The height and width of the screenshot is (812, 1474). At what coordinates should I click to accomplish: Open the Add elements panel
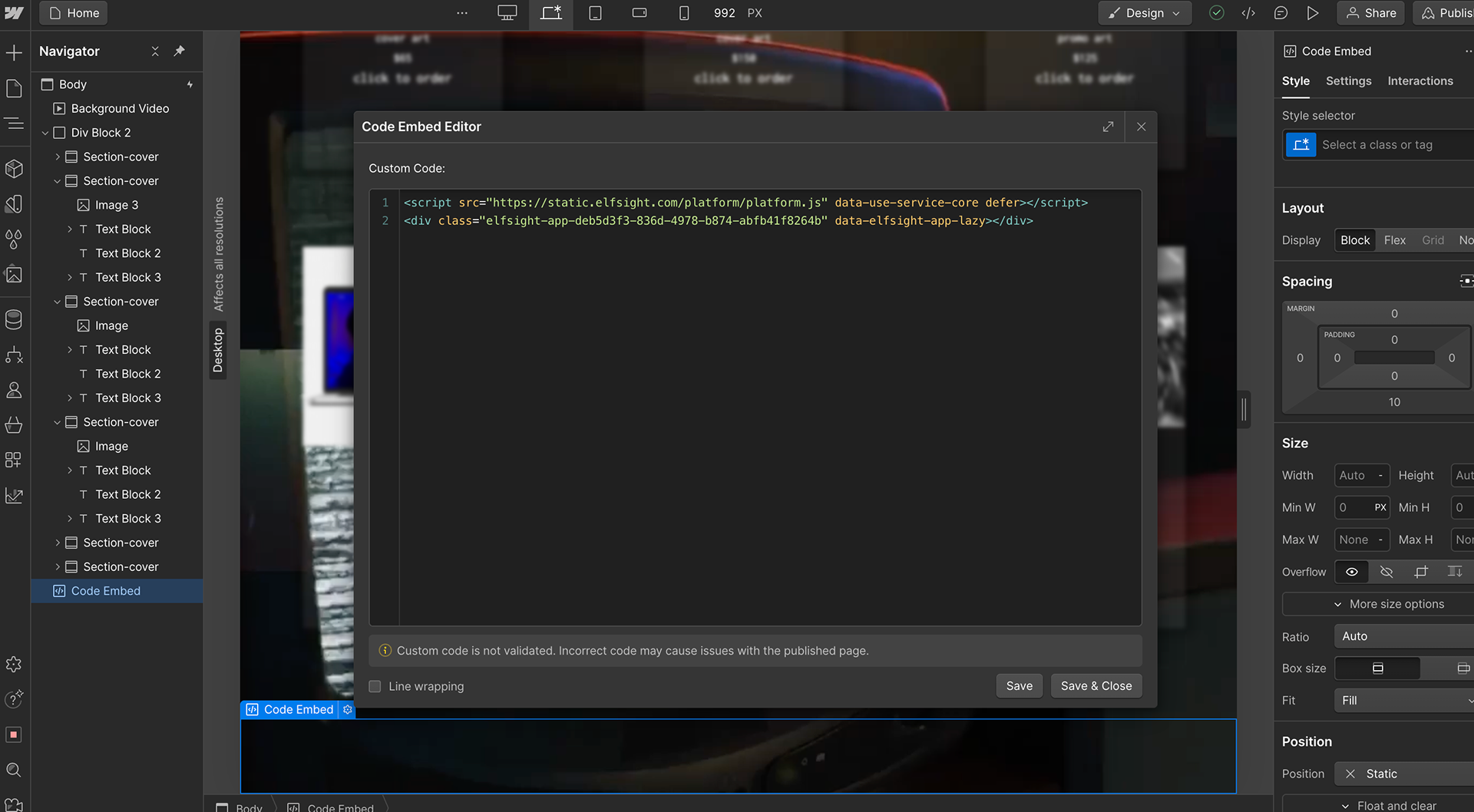pyautogui.click(x=14, y=52)
